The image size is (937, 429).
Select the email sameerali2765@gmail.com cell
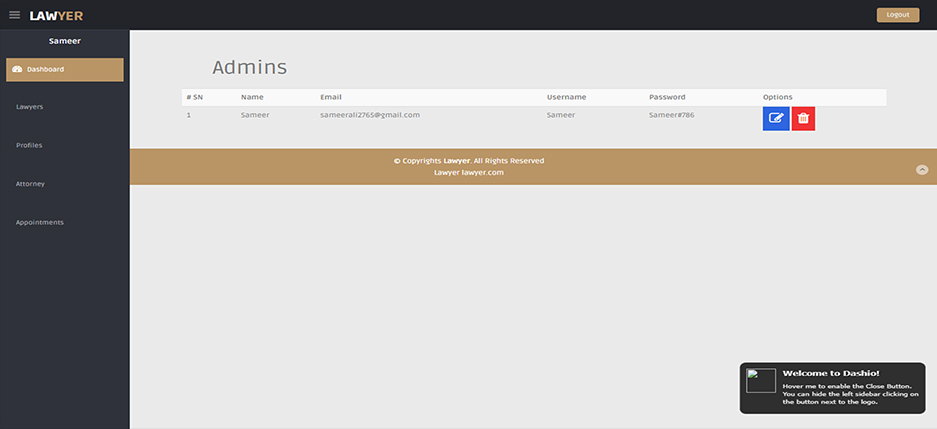[369, 115]
